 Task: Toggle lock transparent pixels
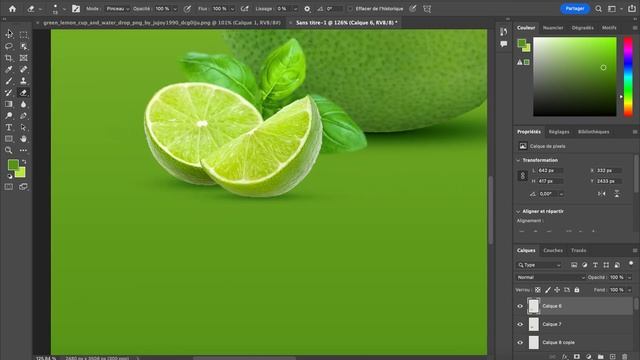(x=538, y=290)
